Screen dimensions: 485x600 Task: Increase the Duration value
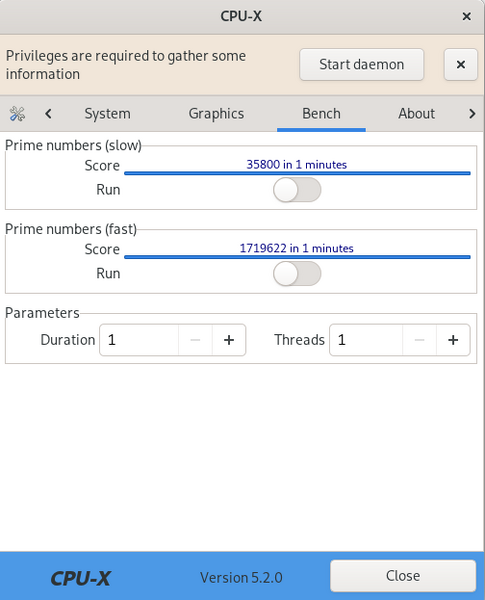229,340
